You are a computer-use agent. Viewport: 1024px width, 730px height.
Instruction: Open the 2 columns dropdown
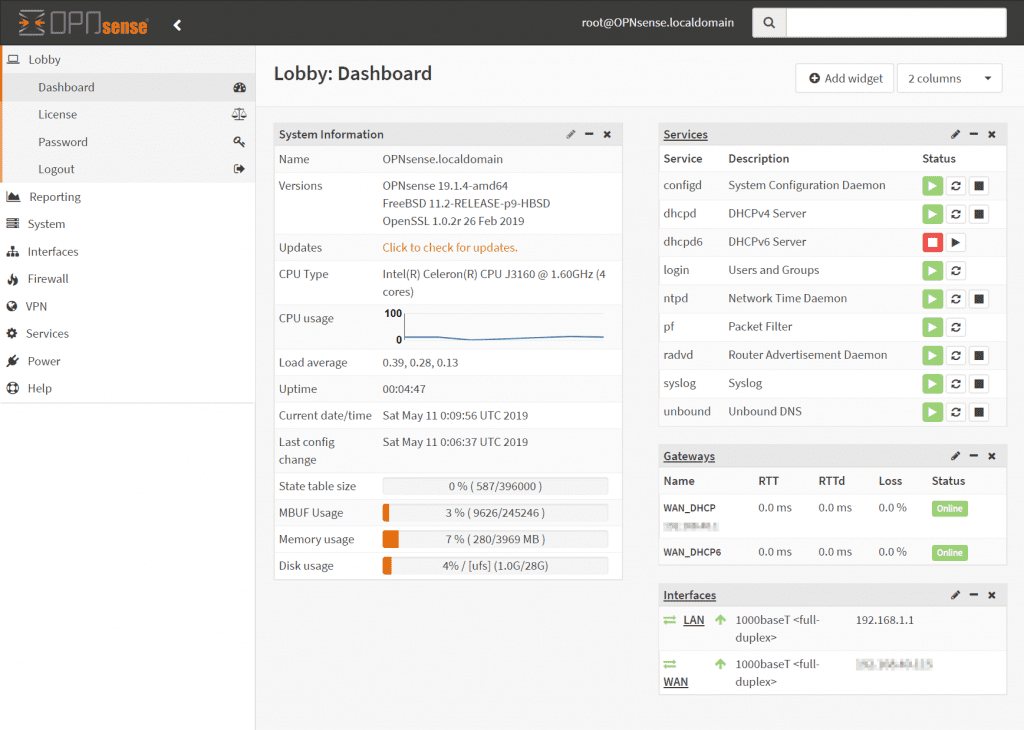click(x=950, y=78)
